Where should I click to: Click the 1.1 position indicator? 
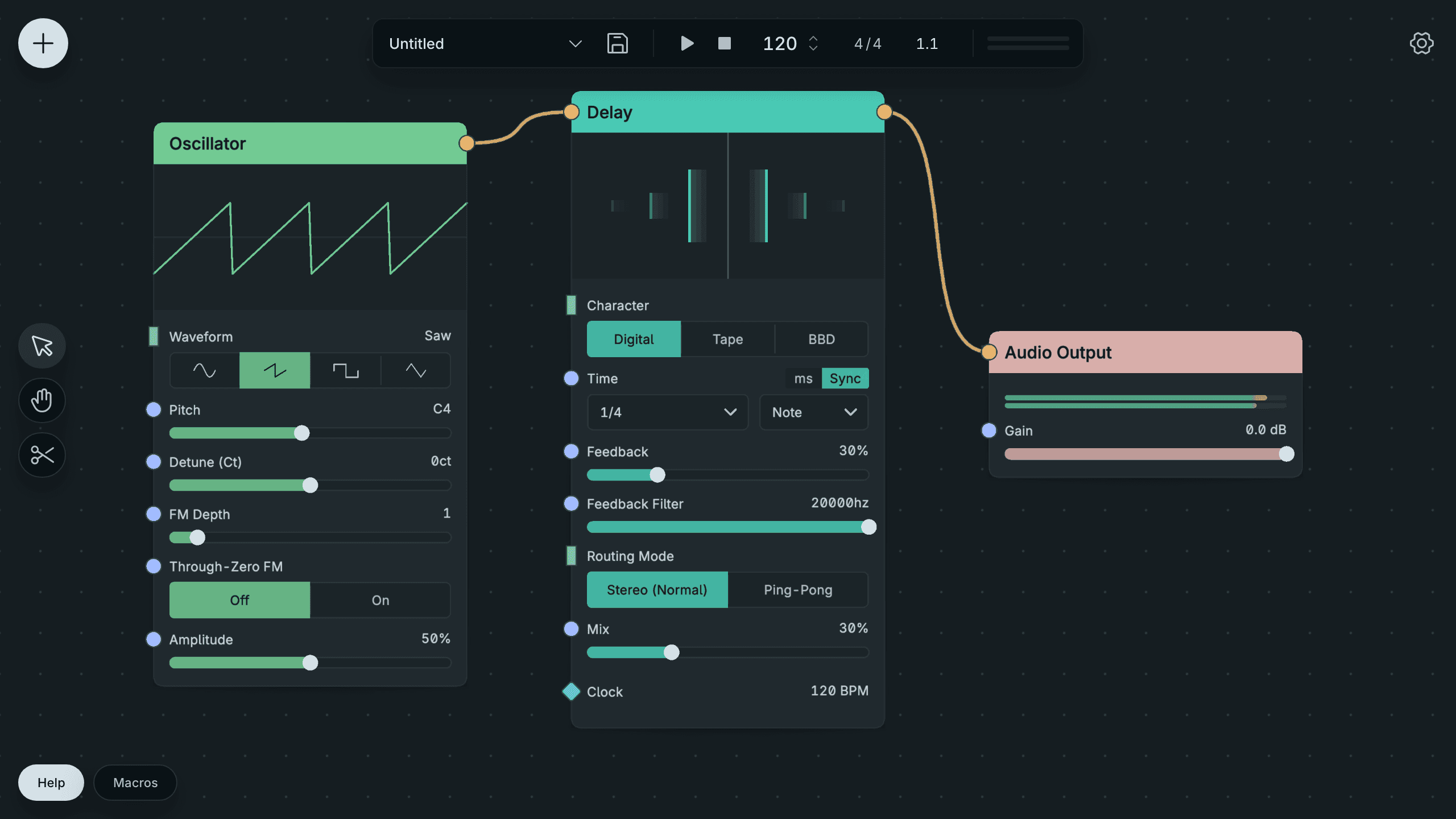927,43
